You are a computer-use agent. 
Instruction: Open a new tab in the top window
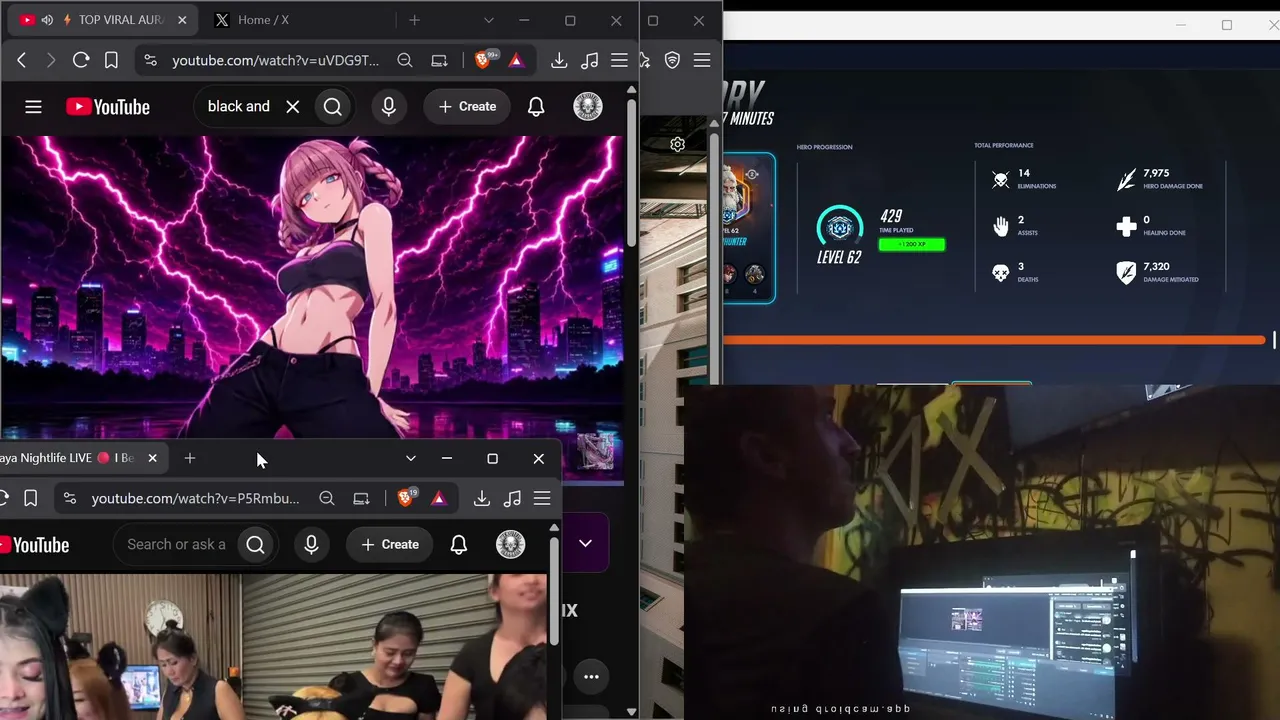click(414, 20)
